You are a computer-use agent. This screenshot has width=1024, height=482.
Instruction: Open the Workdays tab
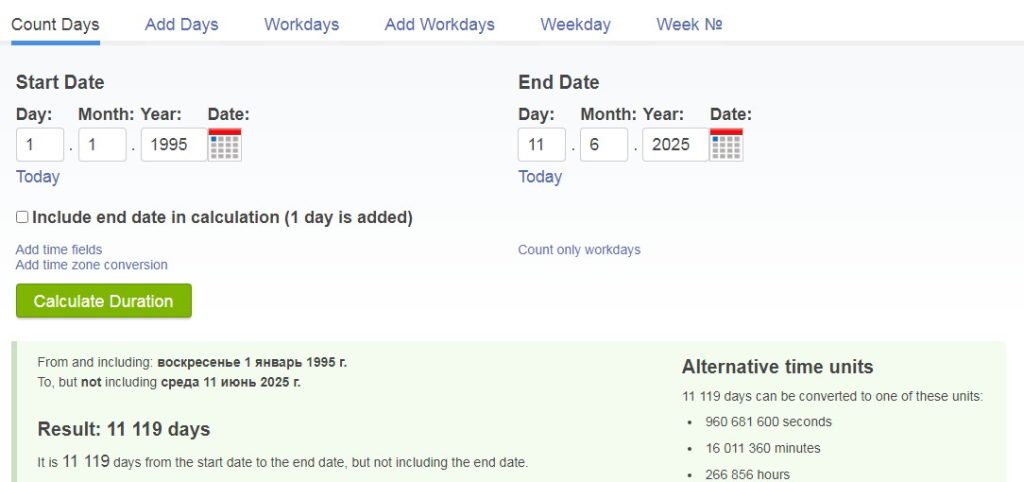click(x=302, y=25)
